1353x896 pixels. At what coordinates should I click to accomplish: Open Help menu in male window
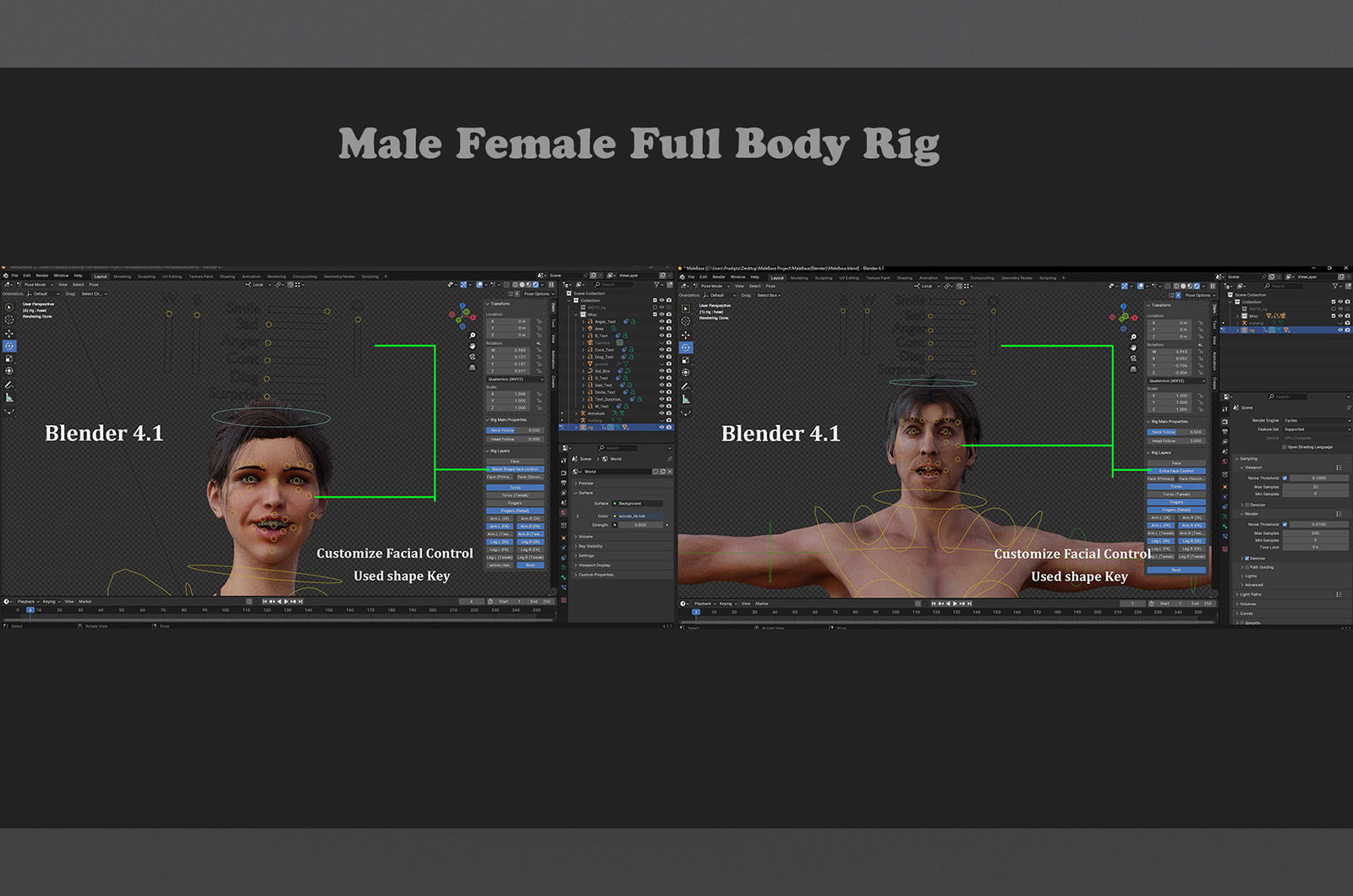point(754,277)
